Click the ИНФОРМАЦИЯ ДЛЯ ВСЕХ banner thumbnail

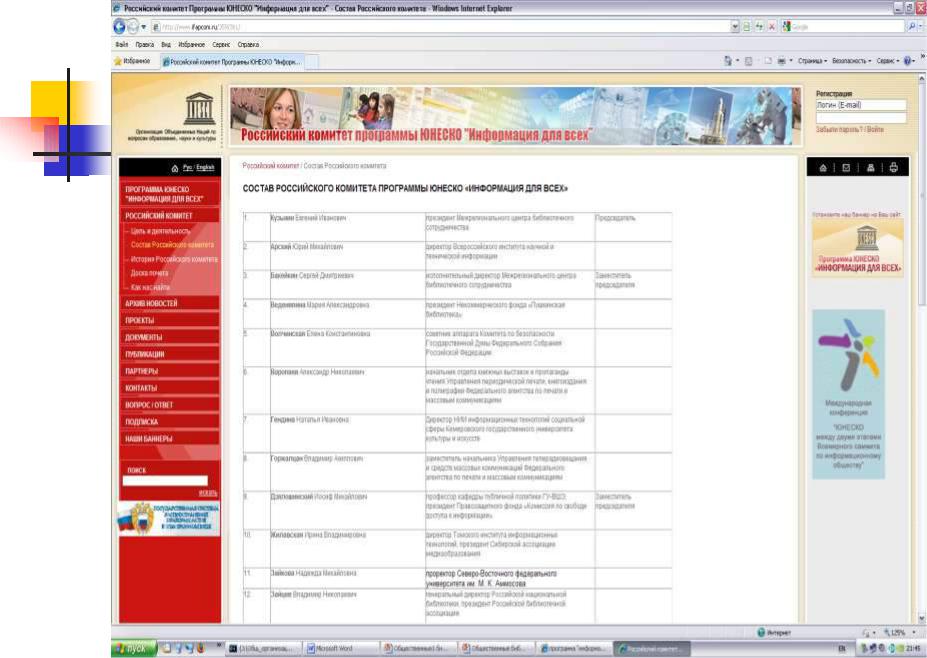click(858, 247)
